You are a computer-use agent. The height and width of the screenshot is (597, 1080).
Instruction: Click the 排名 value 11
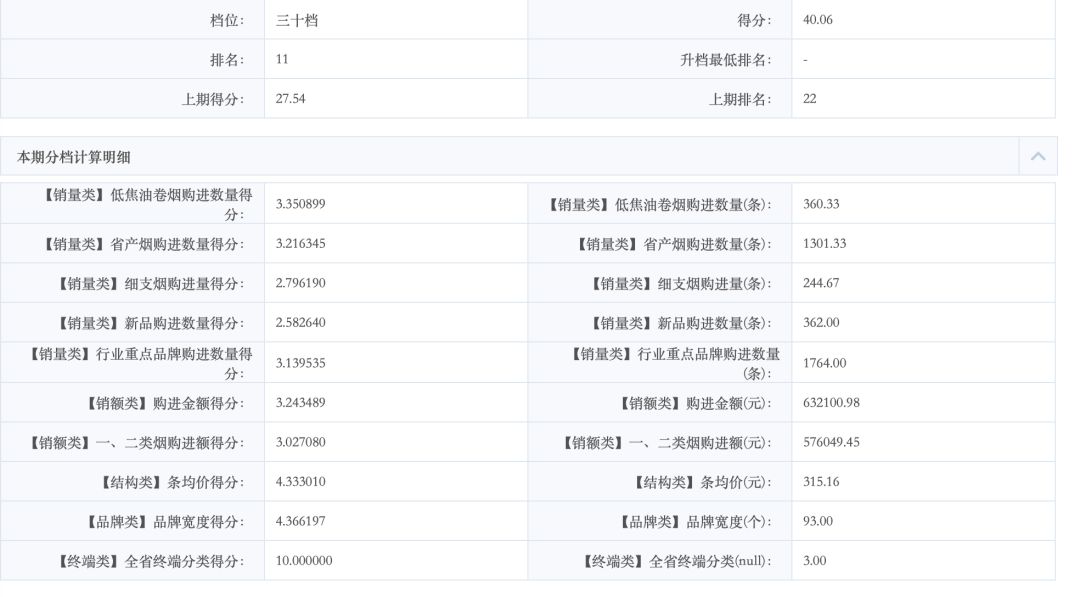tap(282, 60)
